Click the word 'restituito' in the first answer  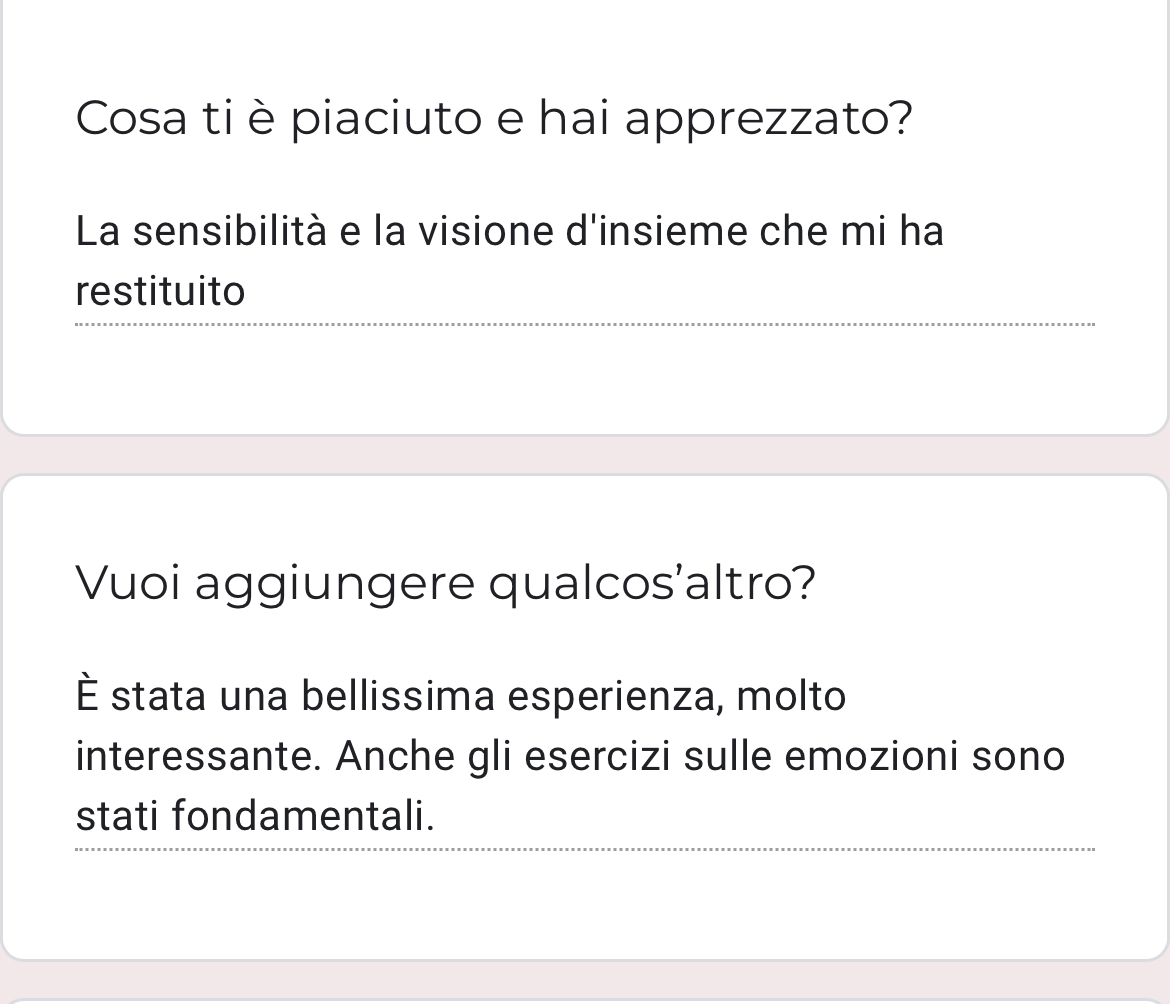[x=160, y=291]
